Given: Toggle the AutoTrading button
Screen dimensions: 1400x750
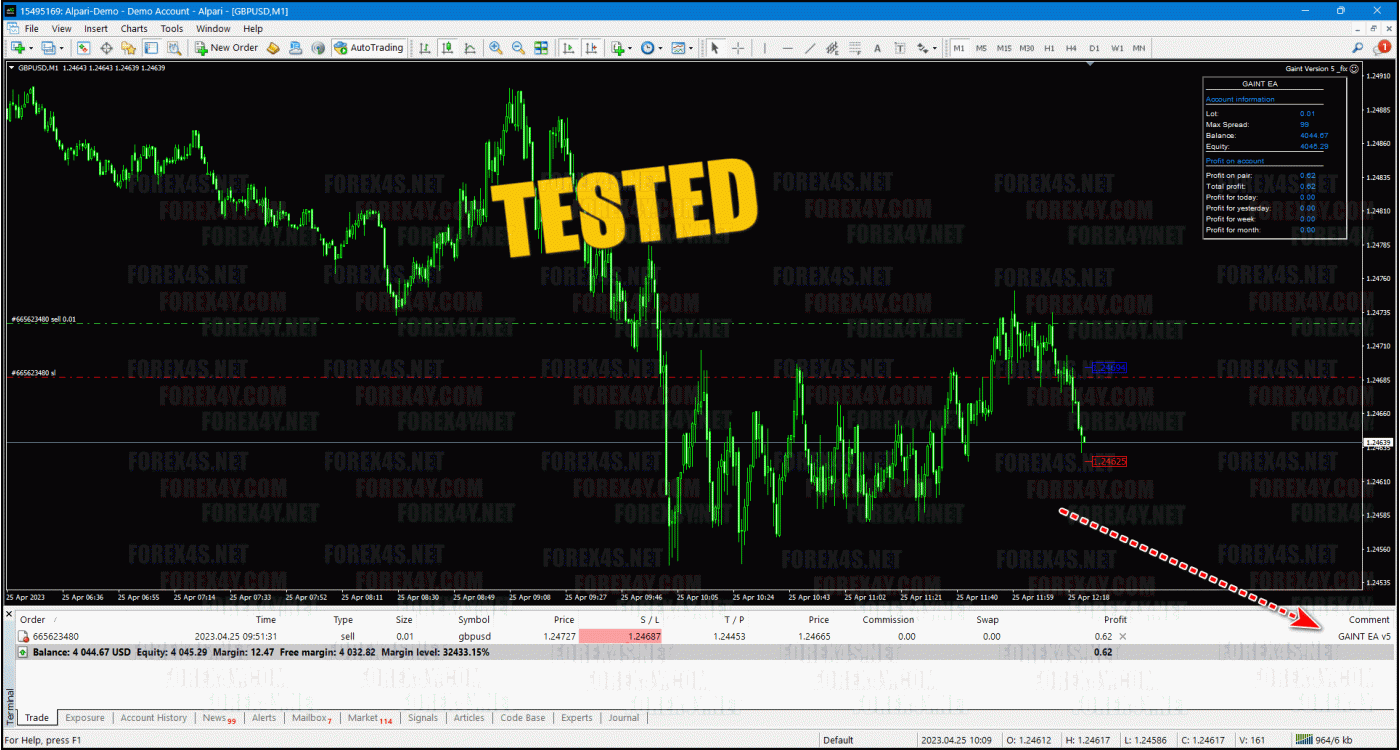Looking at the screenshot, I should click(368, 48).
